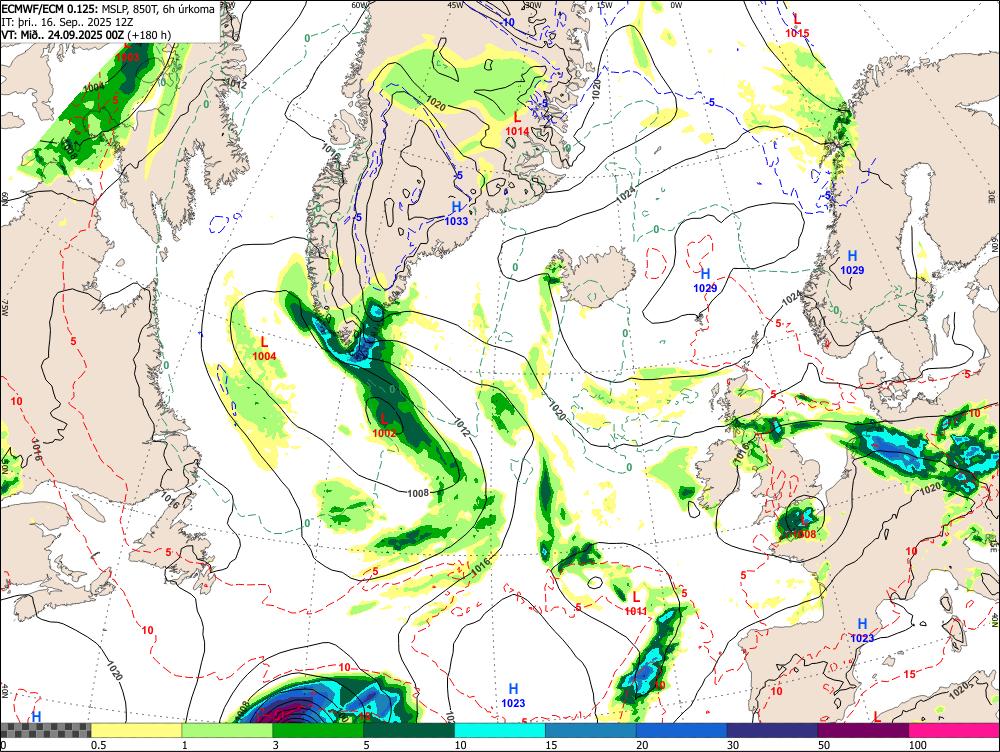The height and width of the screenshot is (752, 1000).
Task: Click the legend value label '50'
Action: pyautogui.click(x=824, y=745)
